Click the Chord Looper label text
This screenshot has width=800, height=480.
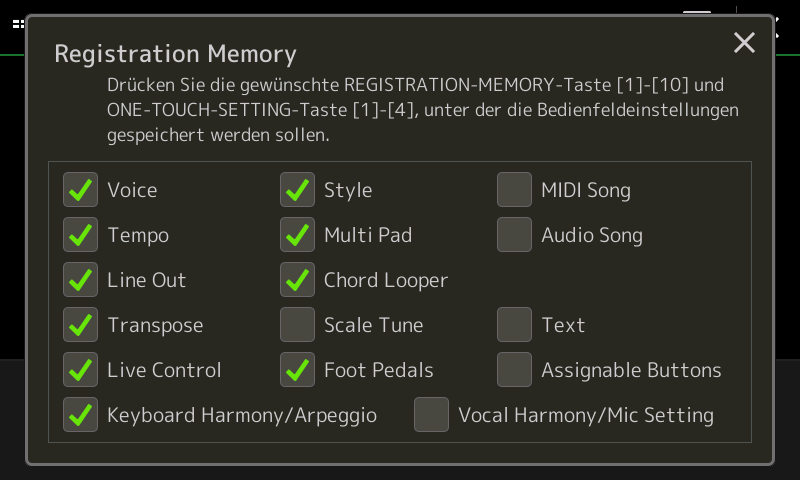pyautogui.click(x=386, y=281)
